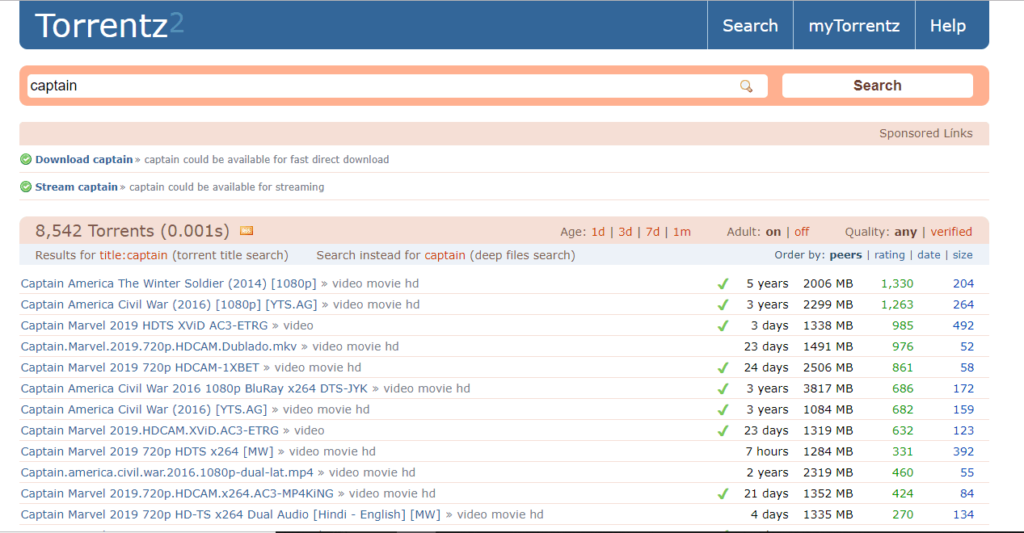Click verified checkmark for Captain Marvel HDCAM-1XBET row
This screenshot has width=1024, height=533.
722,367
